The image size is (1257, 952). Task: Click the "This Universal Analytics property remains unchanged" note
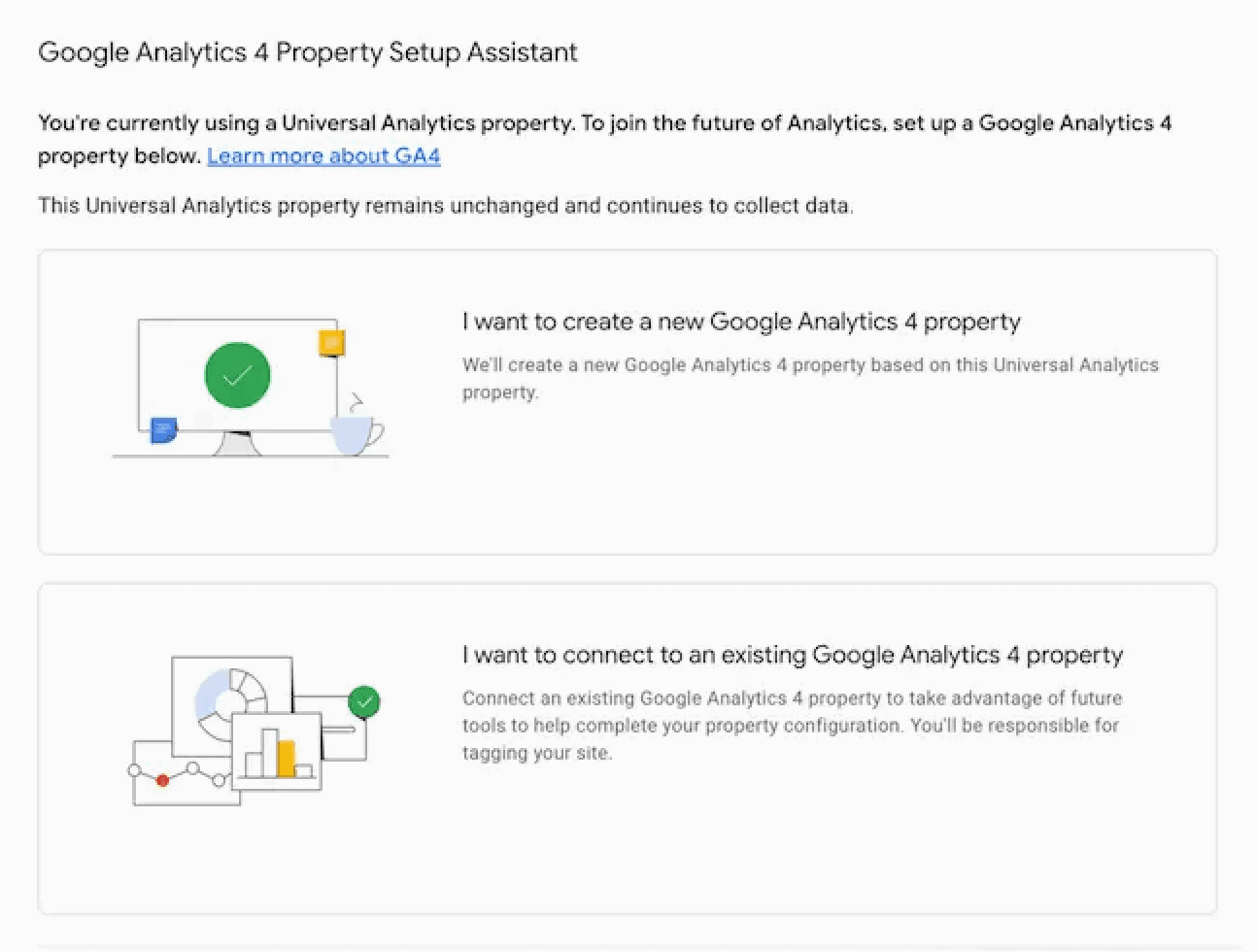(x=446, y=206)
